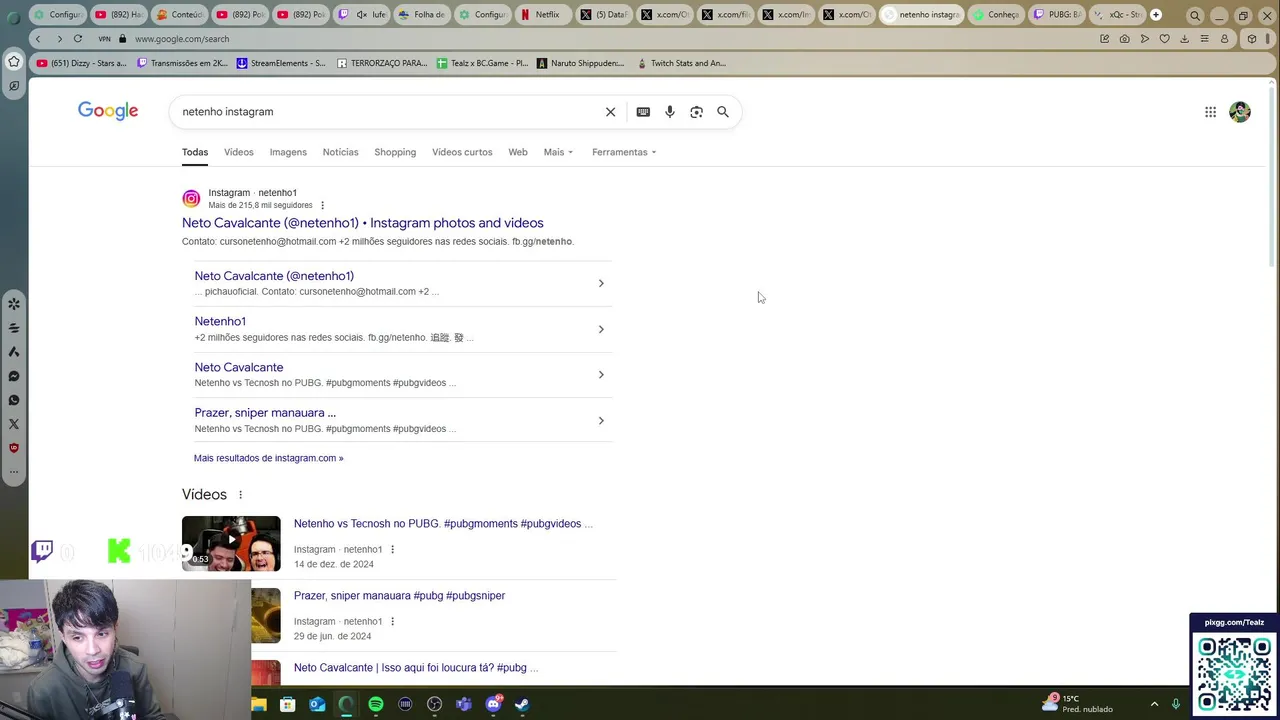Open Microsoft Teams from the taskbar

tap(464, 704)
